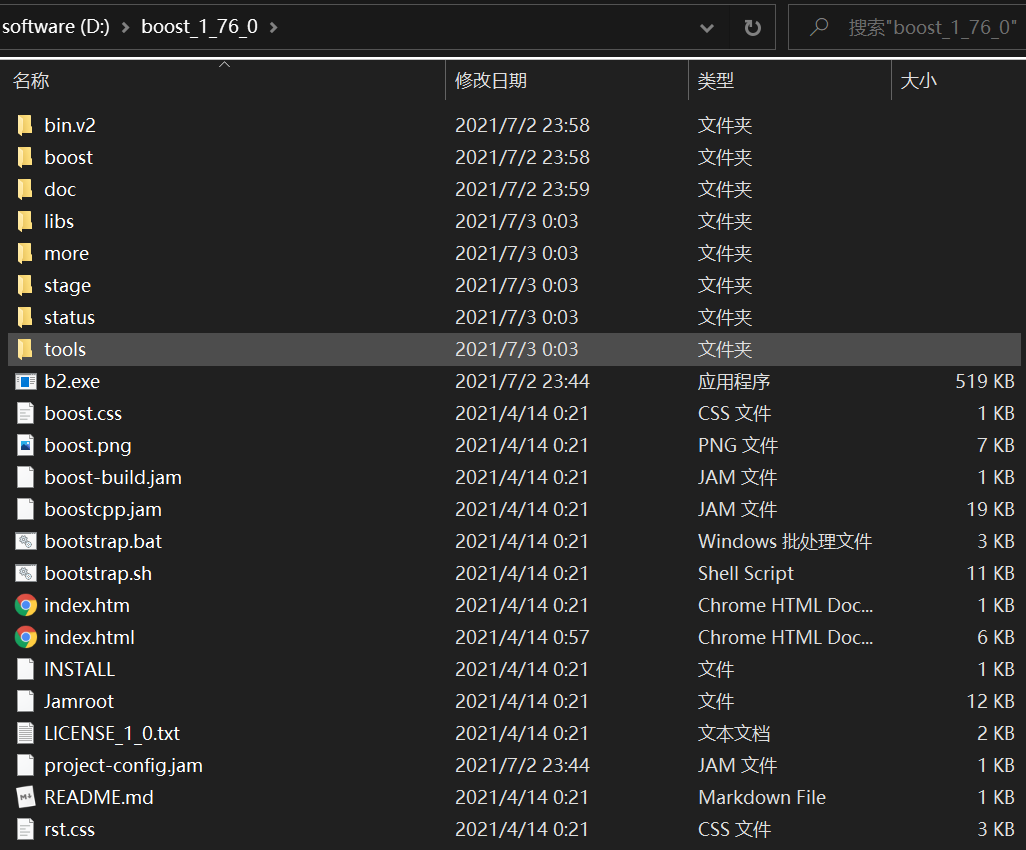Screen dimensions: 1026x850
Task: Go to software (D:) in breadcrumb
Action: pyautogui.click(x=56, y=27)
